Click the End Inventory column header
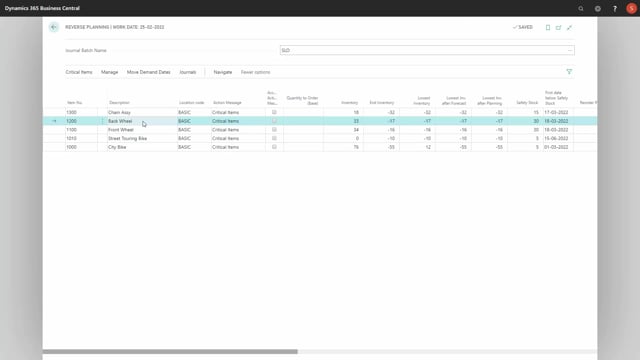The width and height of the screenshot is (640, 360). coord(382,102)
